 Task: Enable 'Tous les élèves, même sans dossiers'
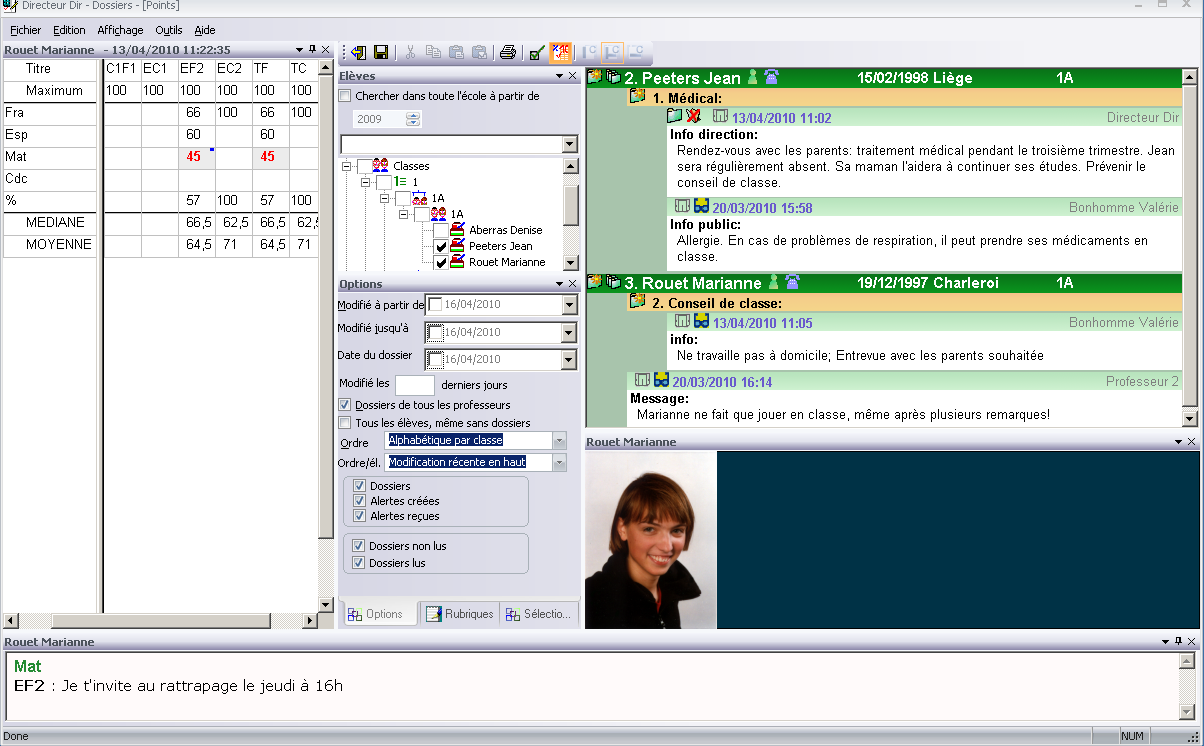[345, 423]
